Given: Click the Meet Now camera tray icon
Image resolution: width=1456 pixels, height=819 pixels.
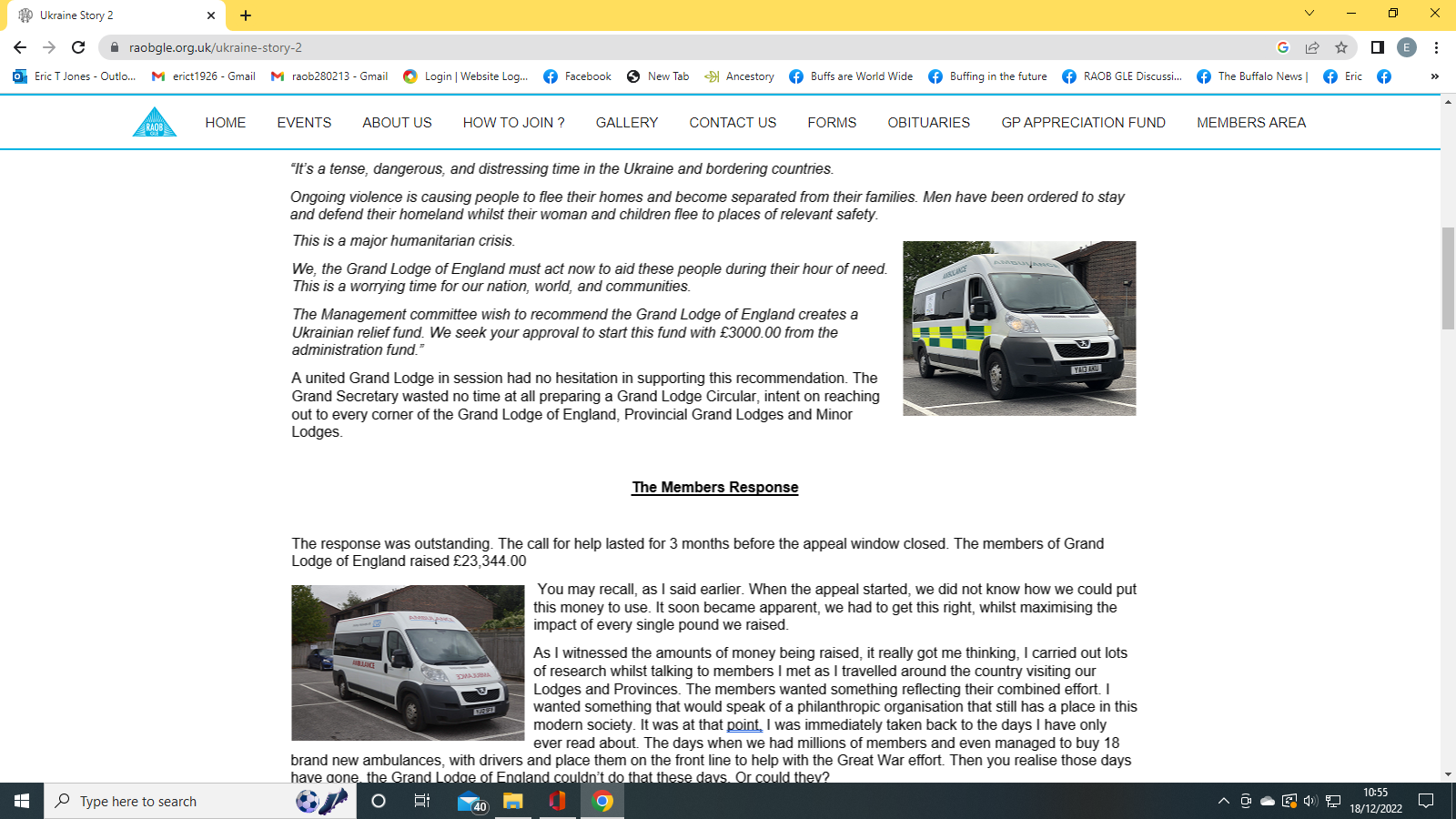Looking at the screenshot, I should coord(1246,801).
